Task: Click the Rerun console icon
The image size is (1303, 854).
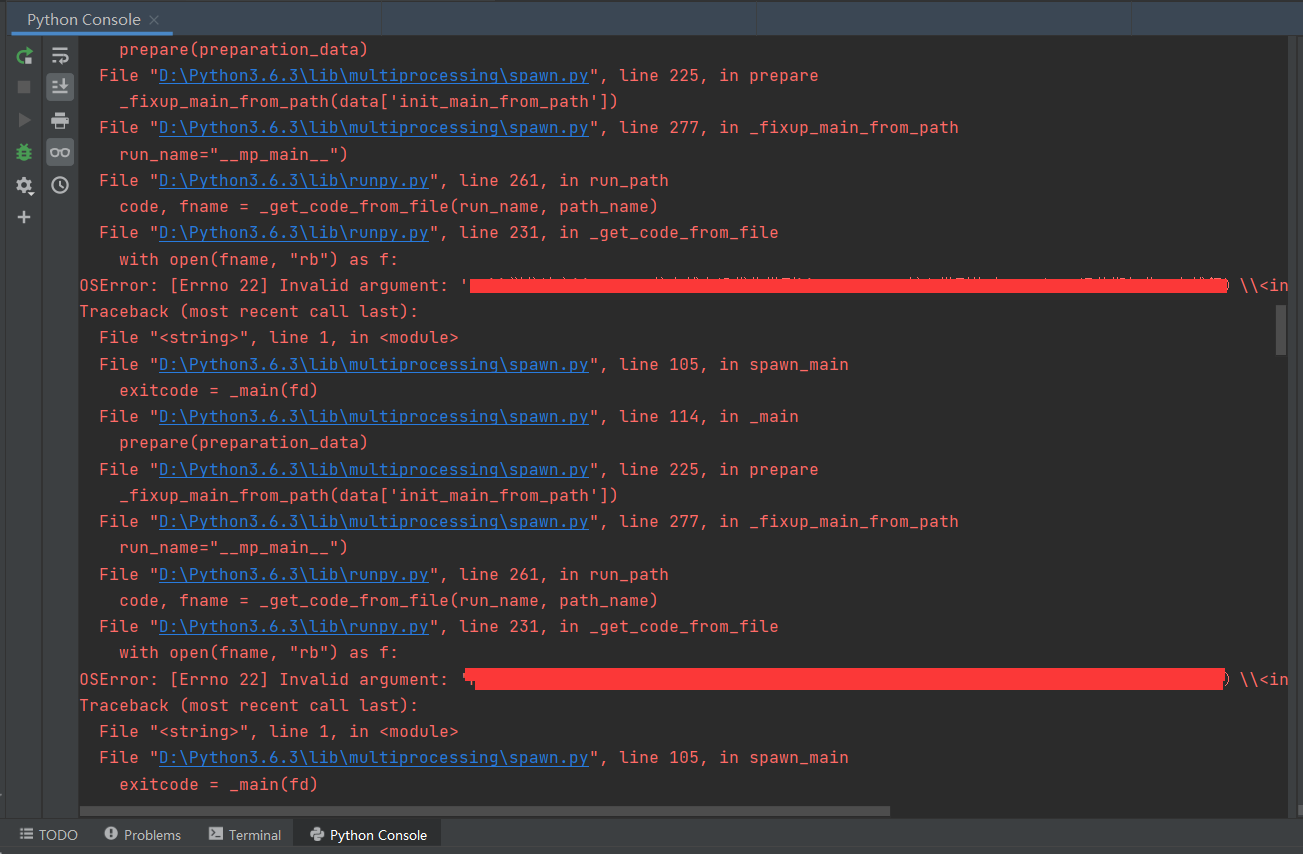Action: coord(24,56)
